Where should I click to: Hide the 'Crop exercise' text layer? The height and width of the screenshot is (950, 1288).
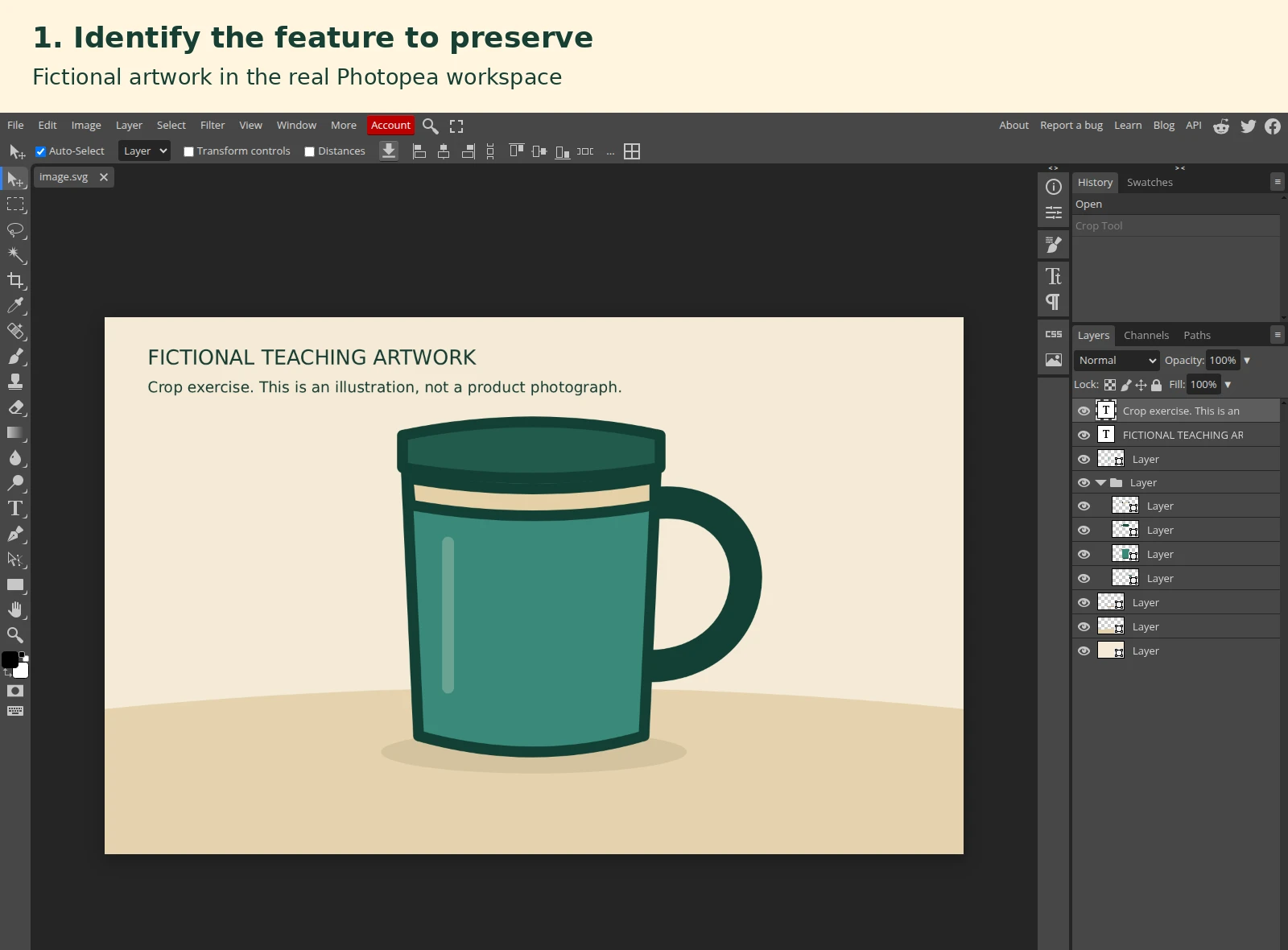pyautogui.click(x=1084, y=411)
